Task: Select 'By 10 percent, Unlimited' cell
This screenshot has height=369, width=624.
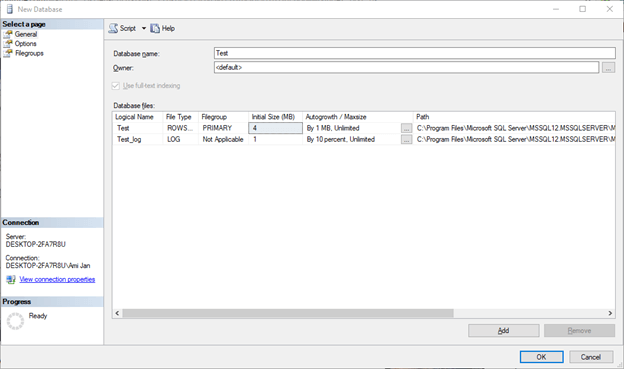Action: pos(352,139)
